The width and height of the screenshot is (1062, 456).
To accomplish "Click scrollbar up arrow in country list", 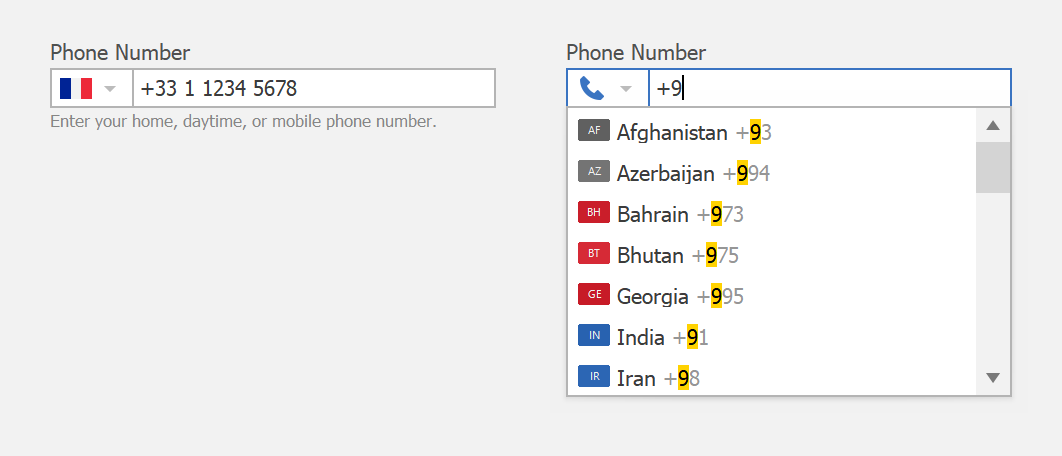I will (x=993, y=125).
